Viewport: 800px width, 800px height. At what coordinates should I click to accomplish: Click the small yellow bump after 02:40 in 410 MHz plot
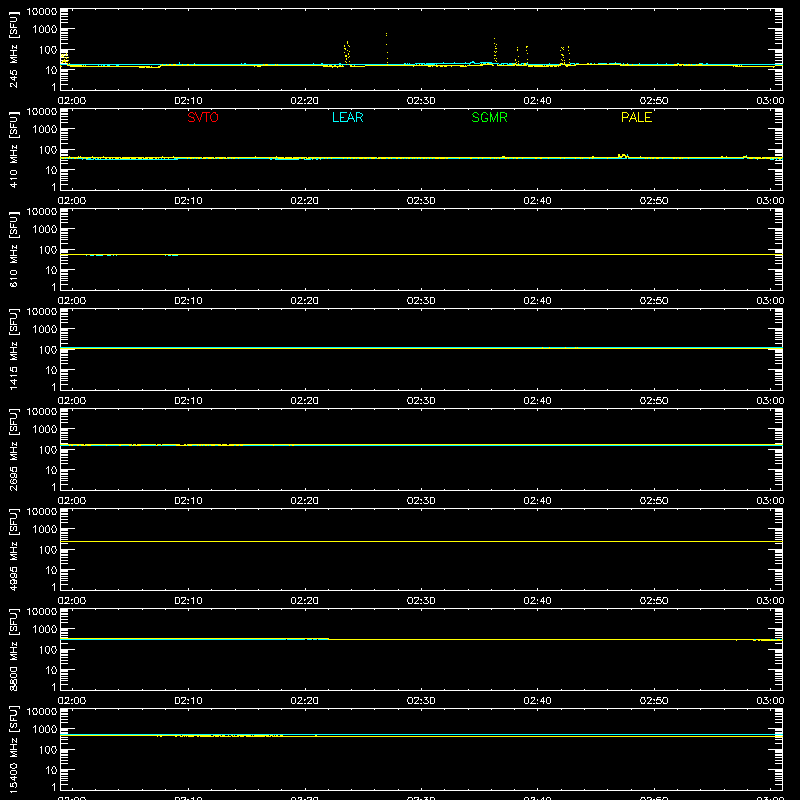tap(623, 156)
